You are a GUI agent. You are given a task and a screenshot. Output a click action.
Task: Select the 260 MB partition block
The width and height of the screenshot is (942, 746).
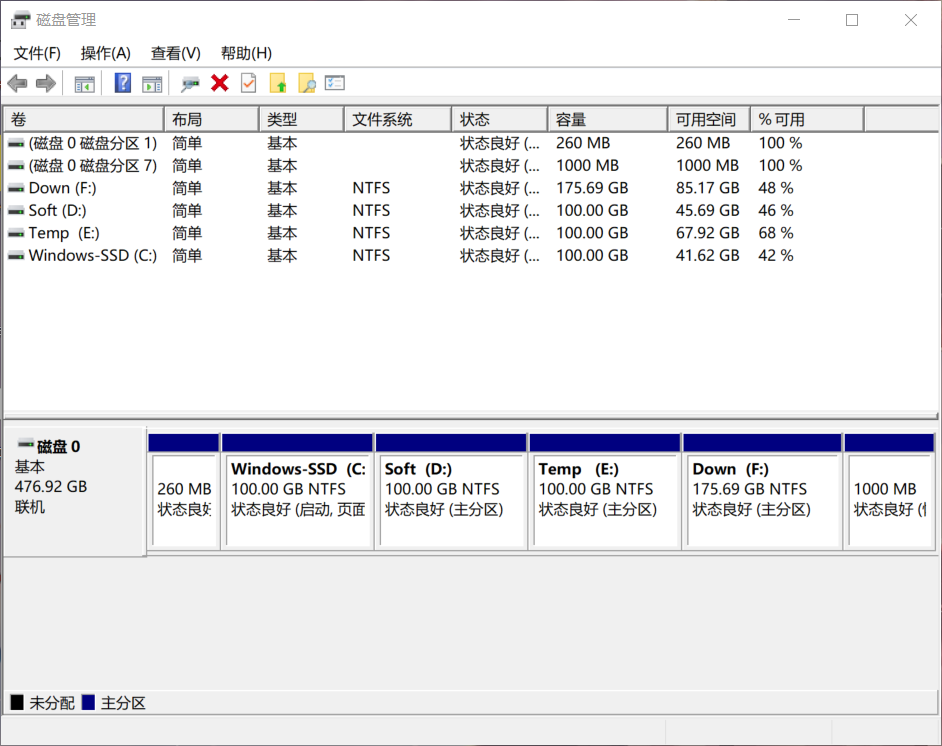coord(184,491)
